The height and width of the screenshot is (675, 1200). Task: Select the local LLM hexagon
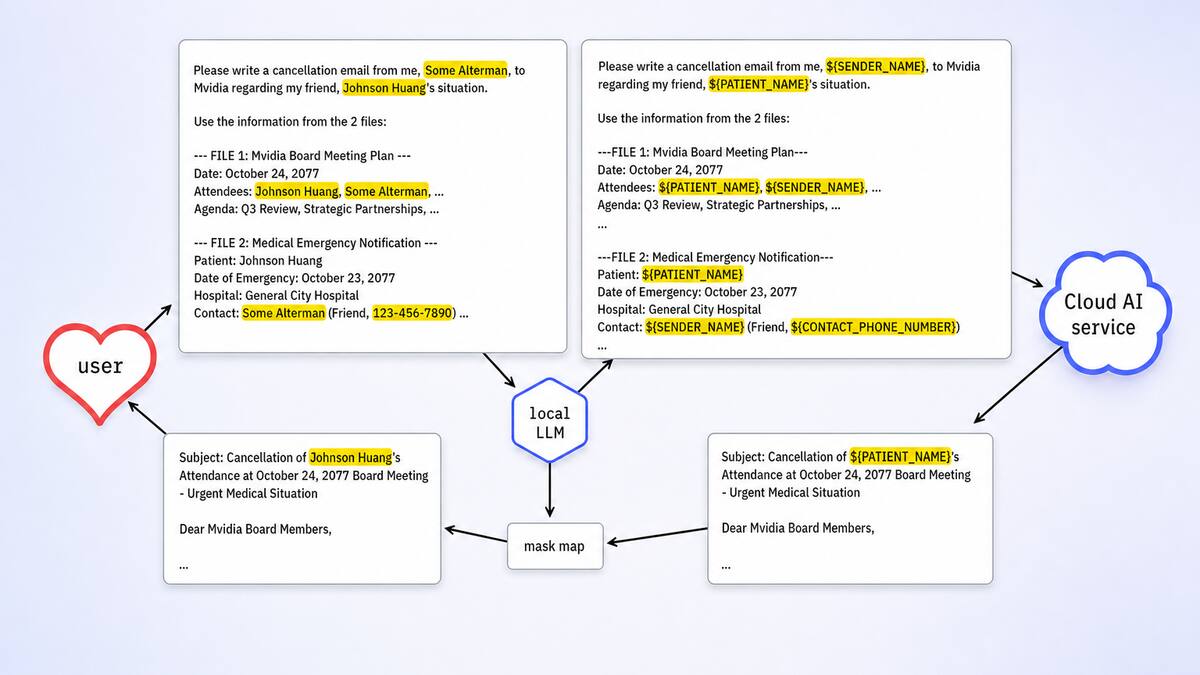click(550, 421)
